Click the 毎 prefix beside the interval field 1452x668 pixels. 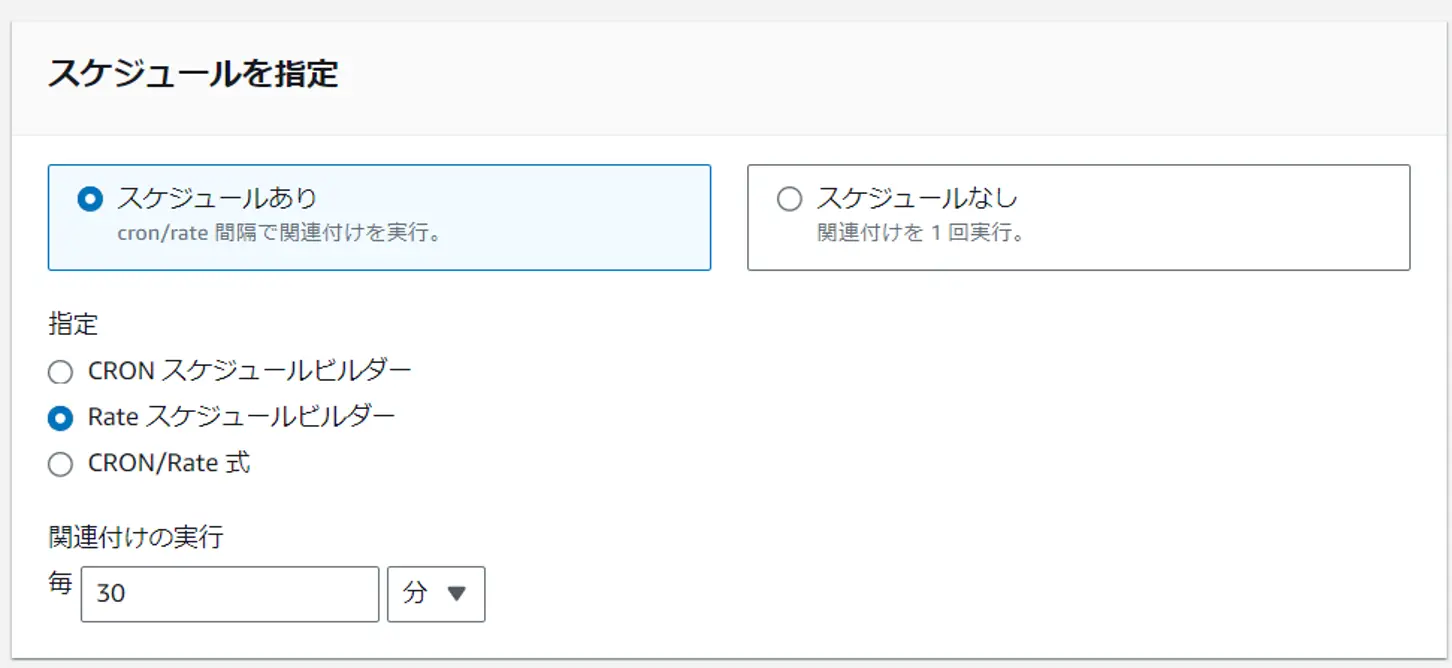[x=60, y=584]
